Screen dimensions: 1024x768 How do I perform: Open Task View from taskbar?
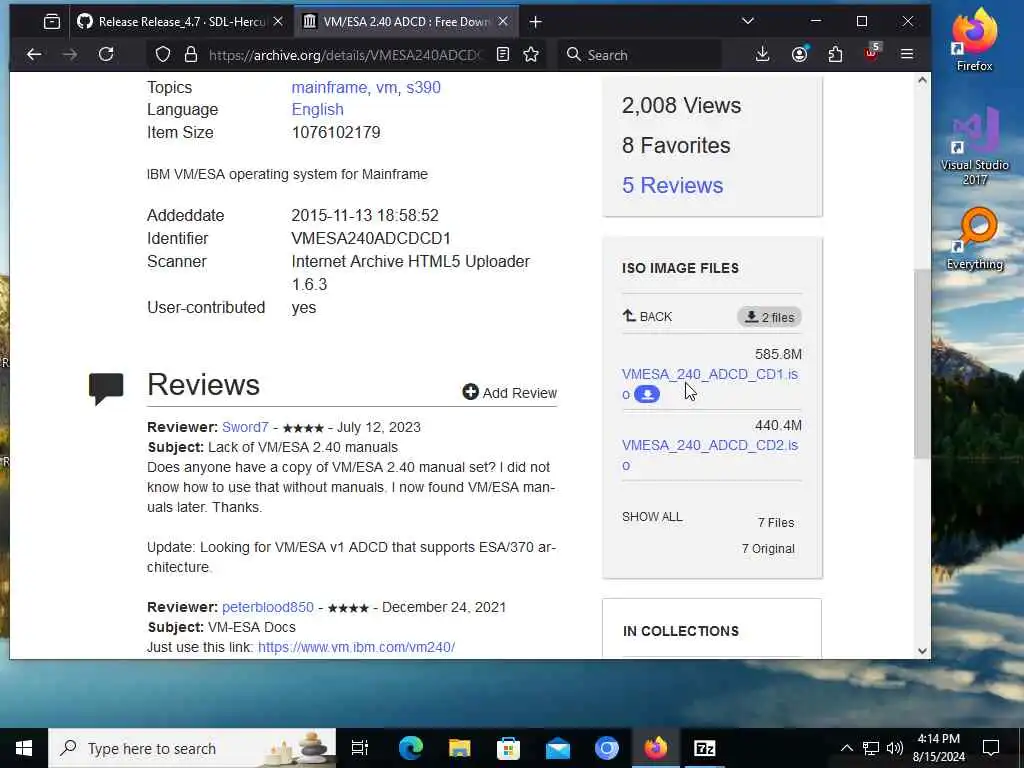point(360,748)
